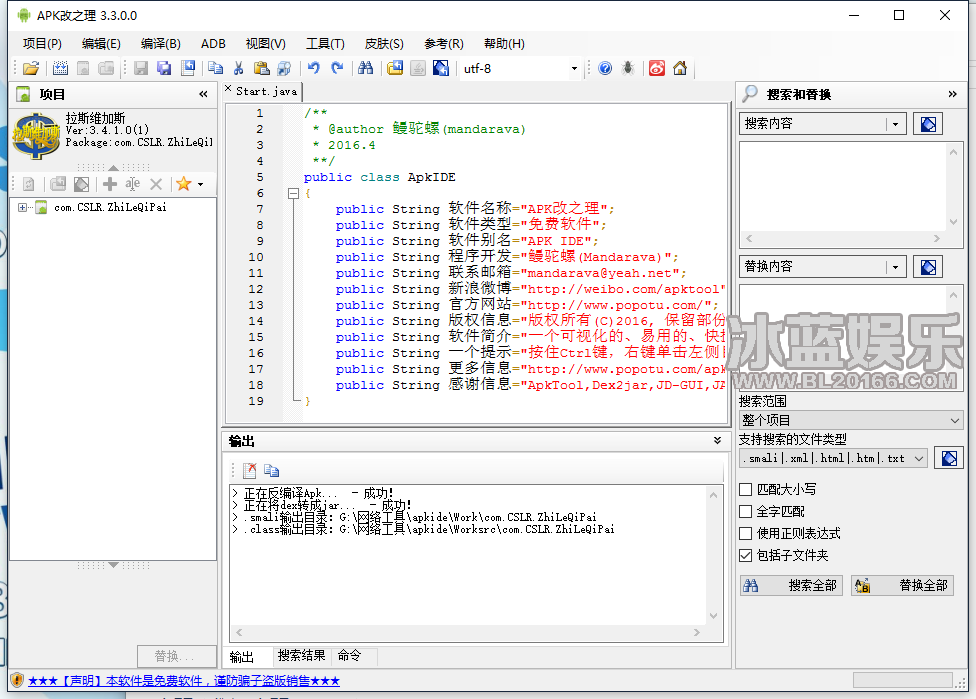Click the paste clipboard icon

pos(261,68)
